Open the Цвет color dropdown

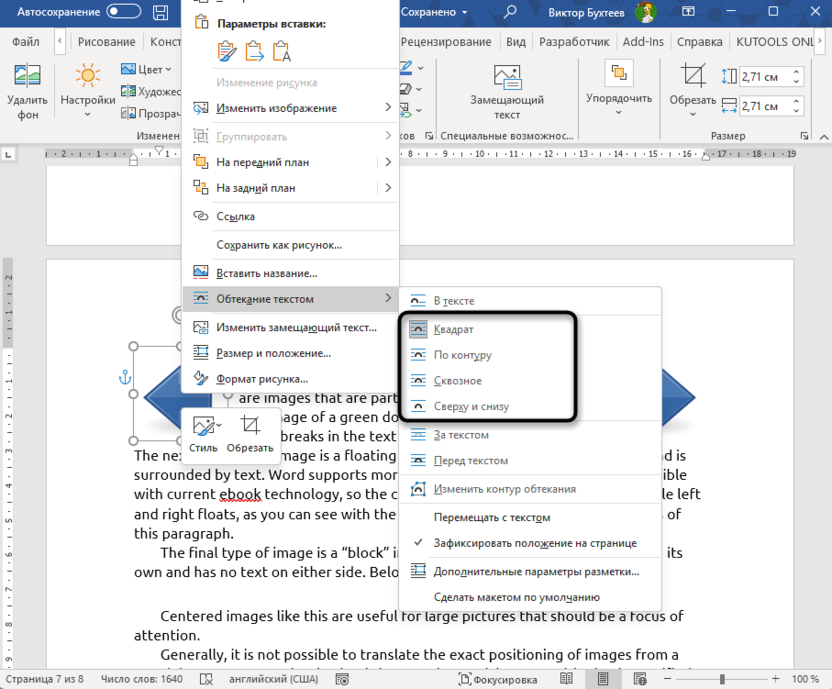click(146, 69)
